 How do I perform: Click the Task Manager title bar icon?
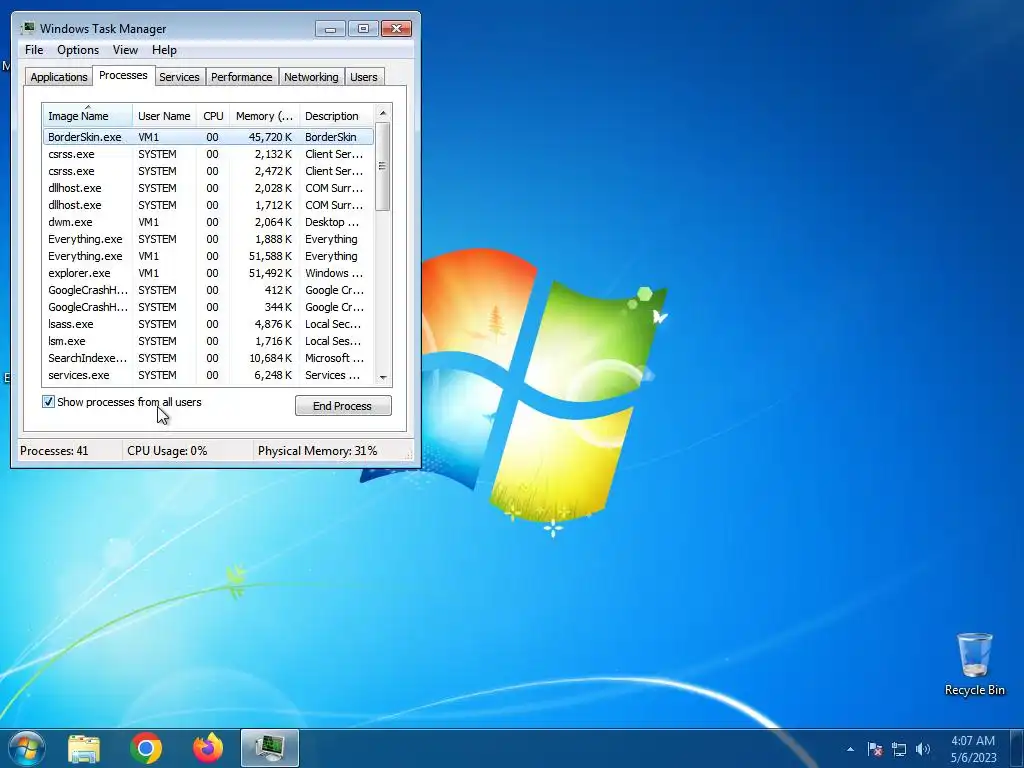tap(28, 28)
